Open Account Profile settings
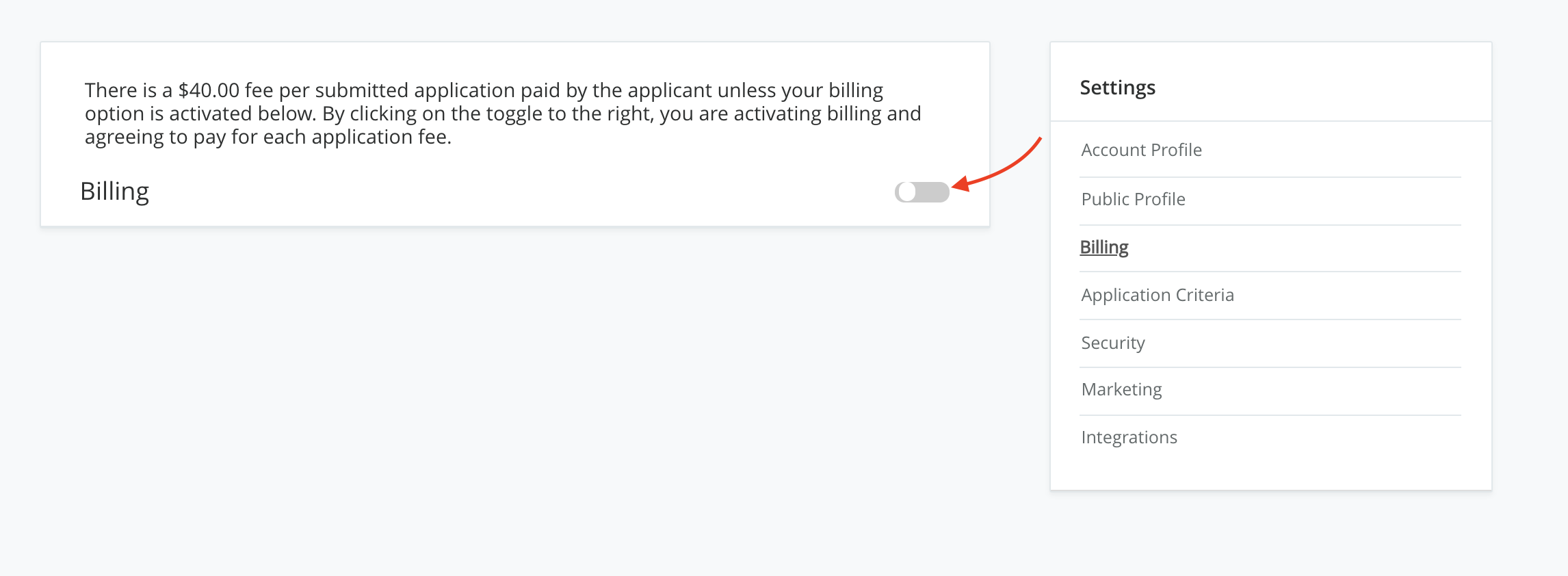This screenshot has height=576, width=1568. [1141, 150]
